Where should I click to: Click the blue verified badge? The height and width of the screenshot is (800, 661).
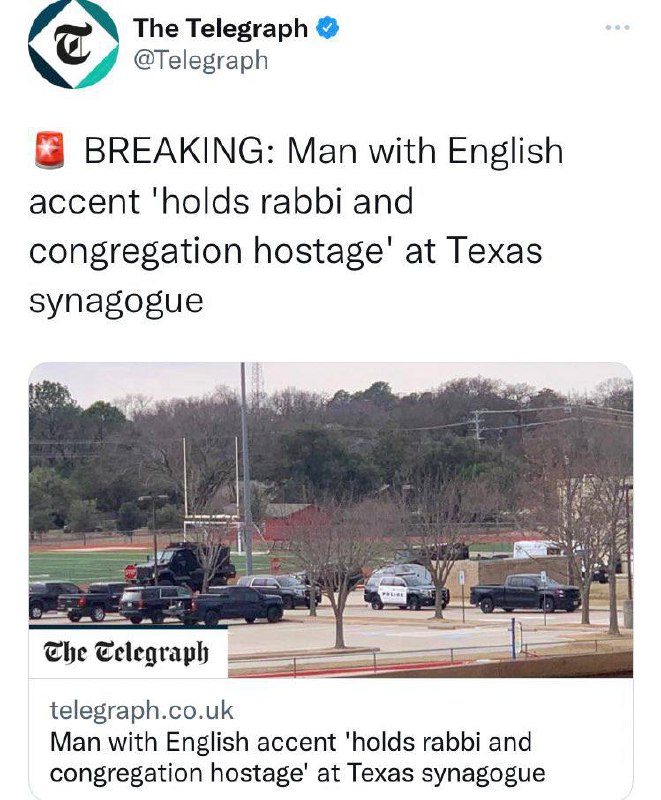328,28
